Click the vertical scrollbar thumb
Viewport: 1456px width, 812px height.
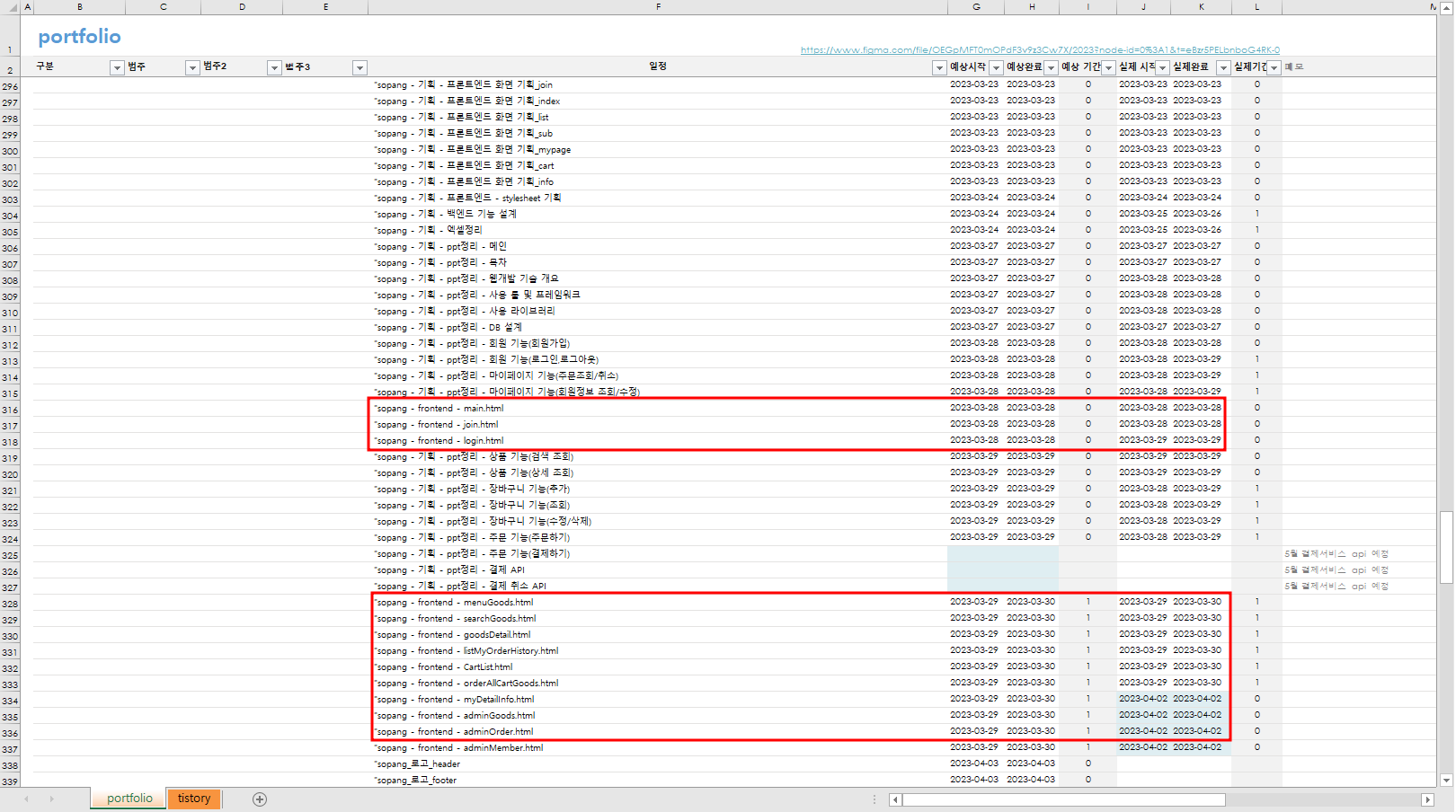point(1446,548)
